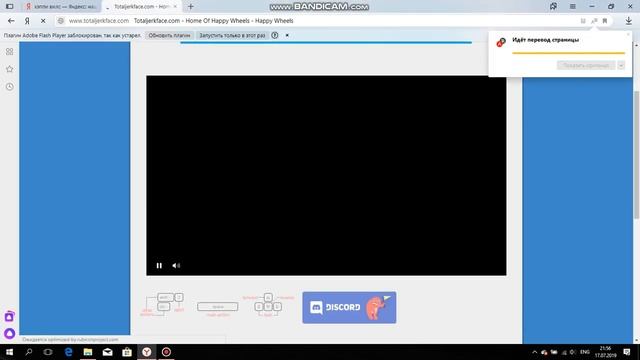Switch to the Totaljerkface.com tab
The width and height of the screenshot is (640, 360).
click(x=141, y=7)
